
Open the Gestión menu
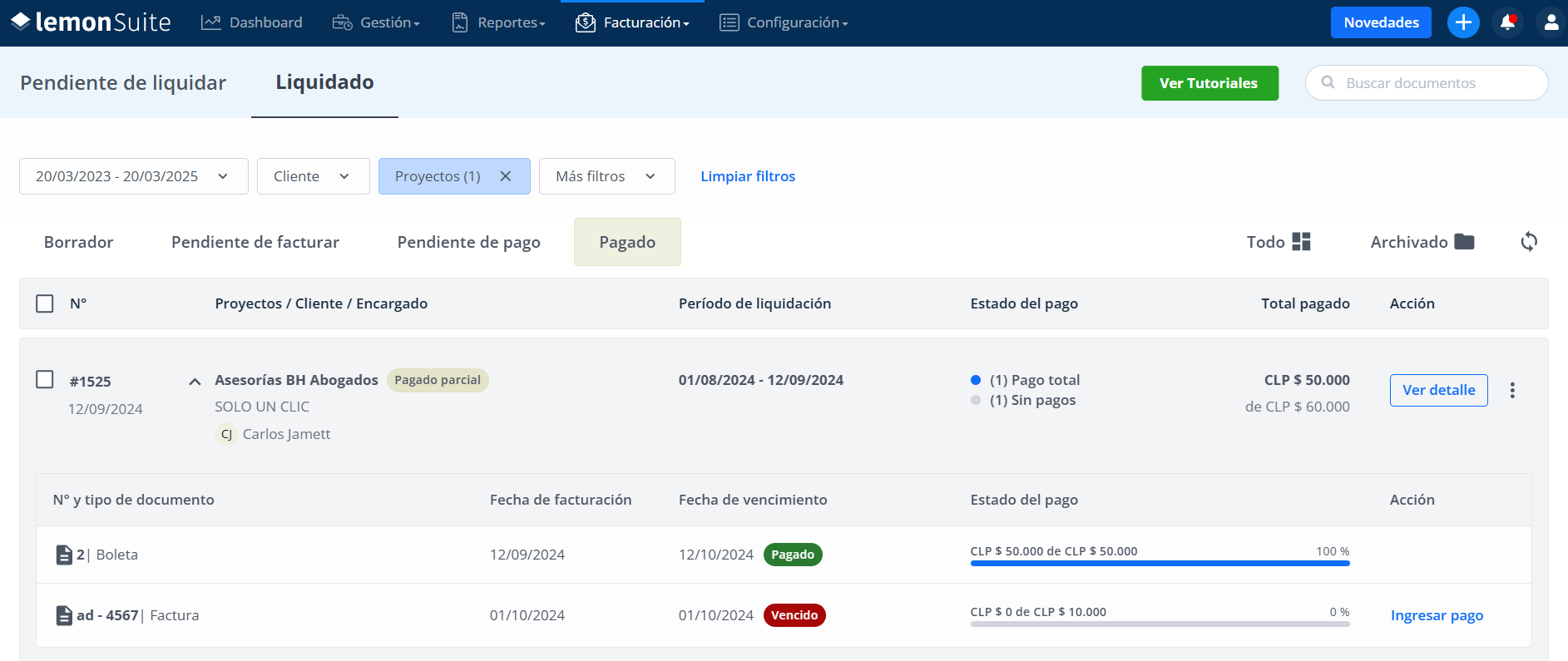point(377,22)
